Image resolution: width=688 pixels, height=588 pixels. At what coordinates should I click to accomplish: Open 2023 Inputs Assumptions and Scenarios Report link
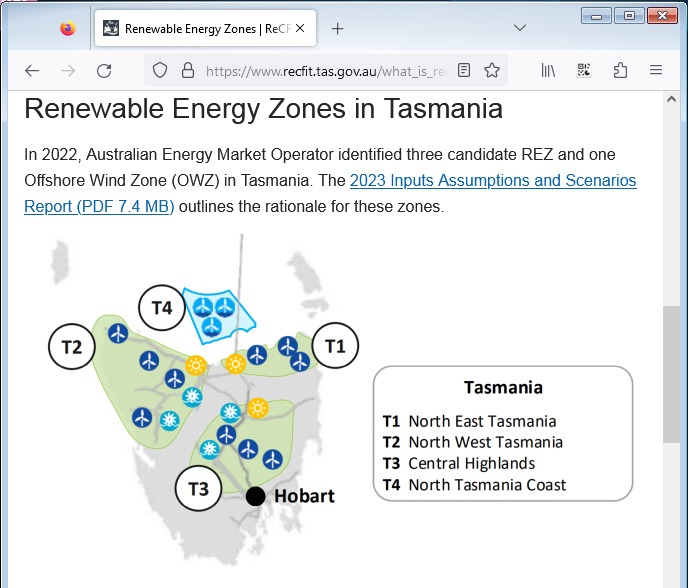coord(492,181)
